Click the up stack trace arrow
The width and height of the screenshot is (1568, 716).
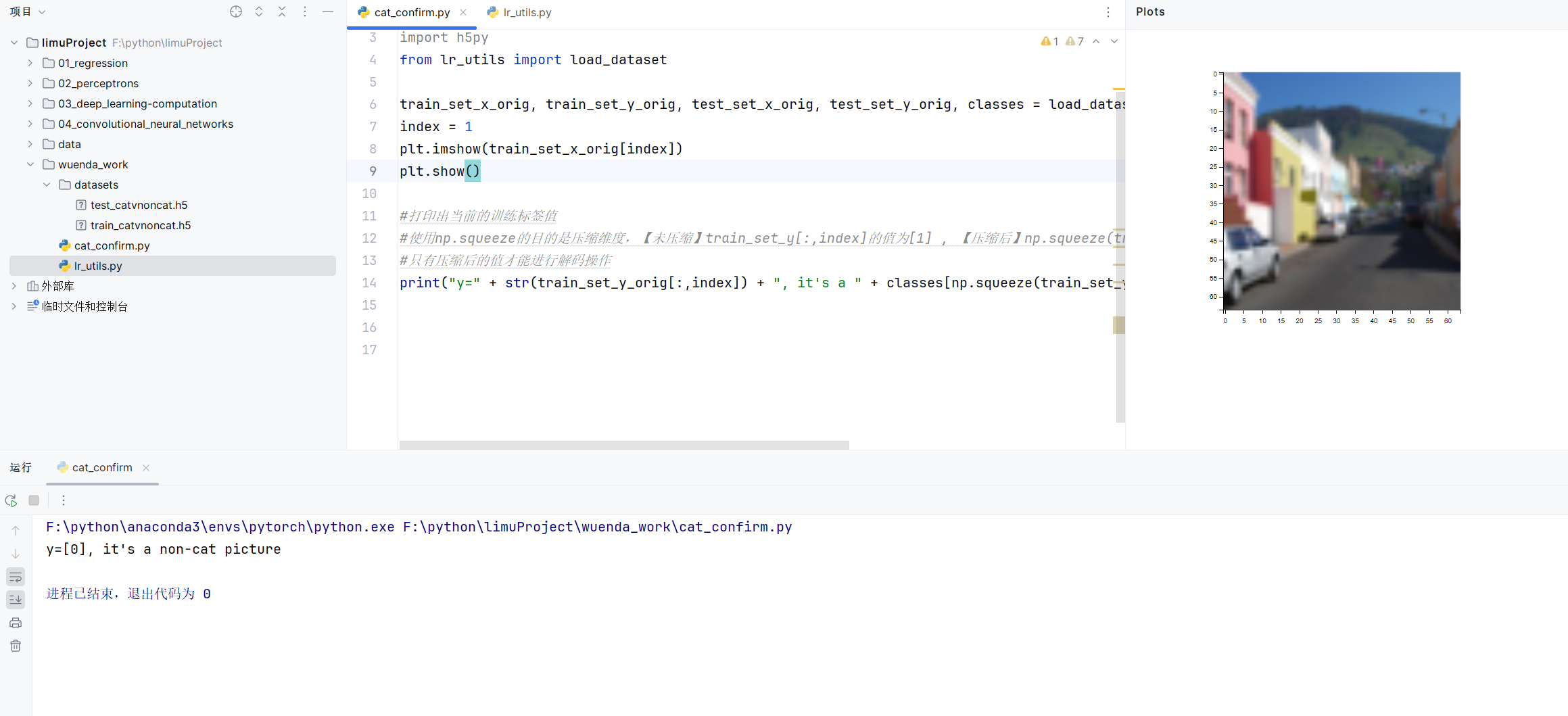16,531
